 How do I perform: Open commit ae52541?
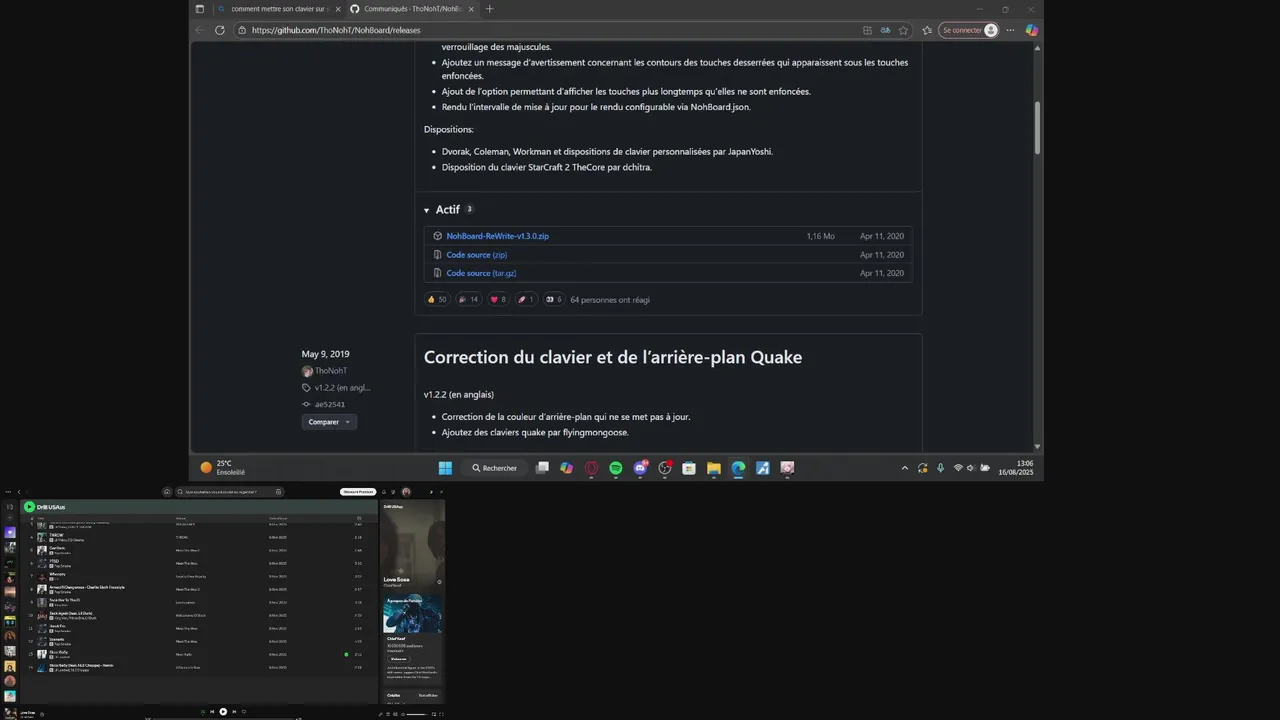329,405
